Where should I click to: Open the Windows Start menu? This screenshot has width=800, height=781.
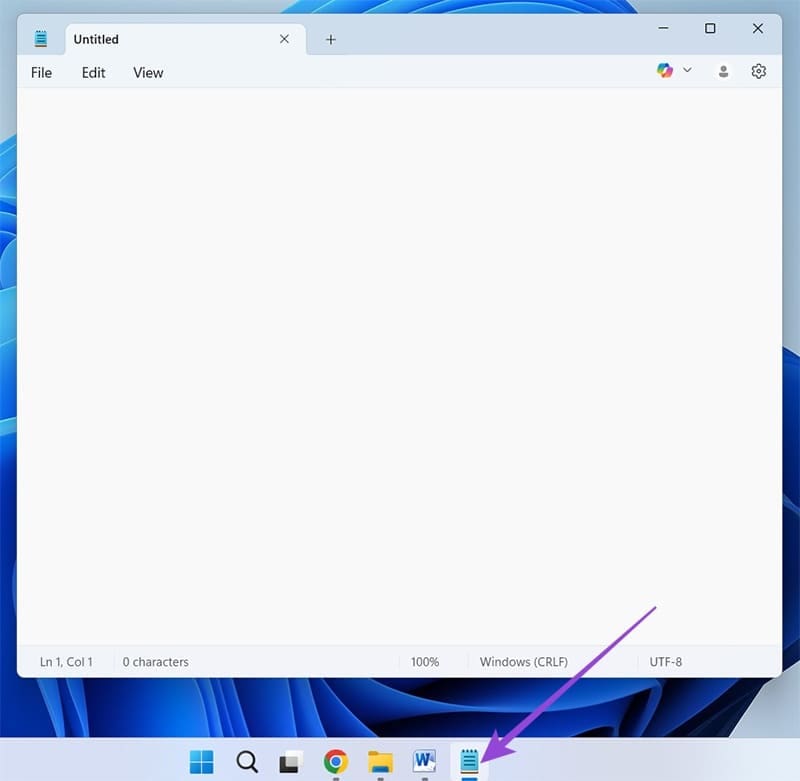202,762
